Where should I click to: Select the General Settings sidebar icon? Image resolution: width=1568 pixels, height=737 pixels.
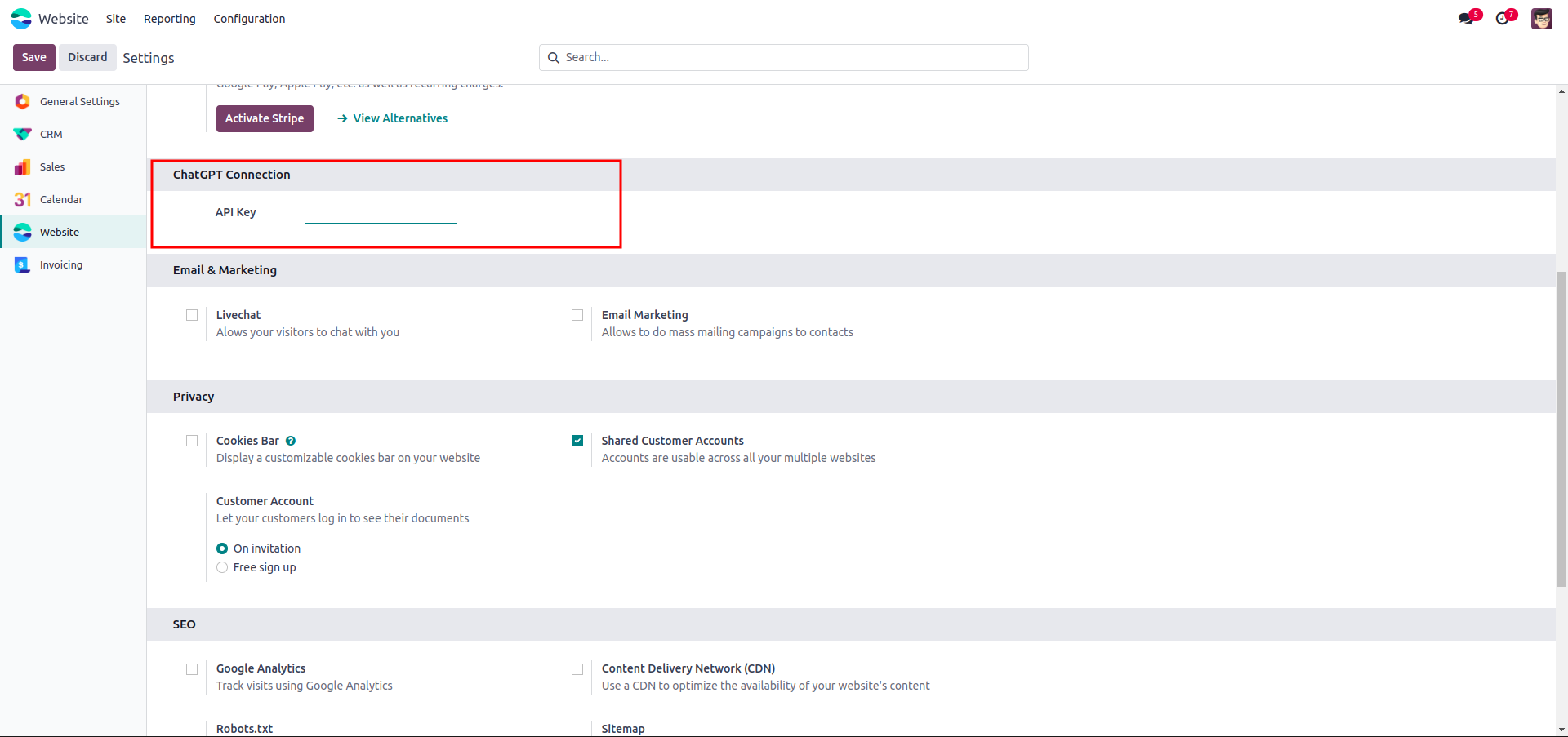23,101
